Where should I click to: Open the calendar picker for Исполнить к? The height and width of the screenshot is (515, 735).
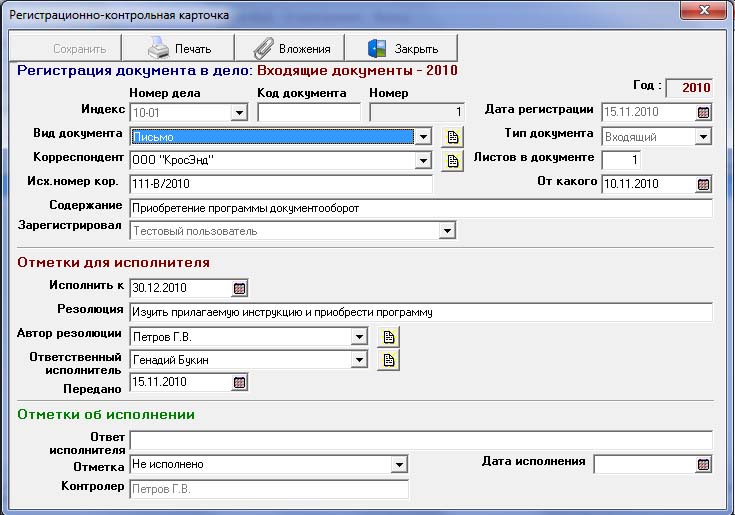click(x=239, y=289)
